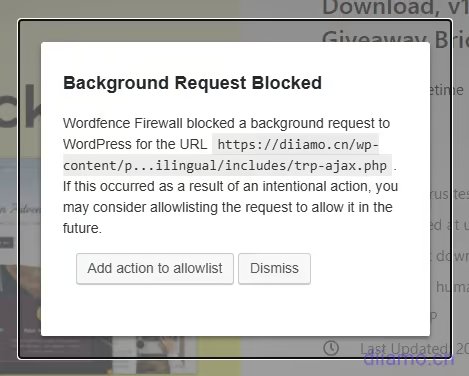Click the dimmed 'Download, v1' page title
Image resolution: width=469 pixels, height=376 pixels.
coord(395,7)
